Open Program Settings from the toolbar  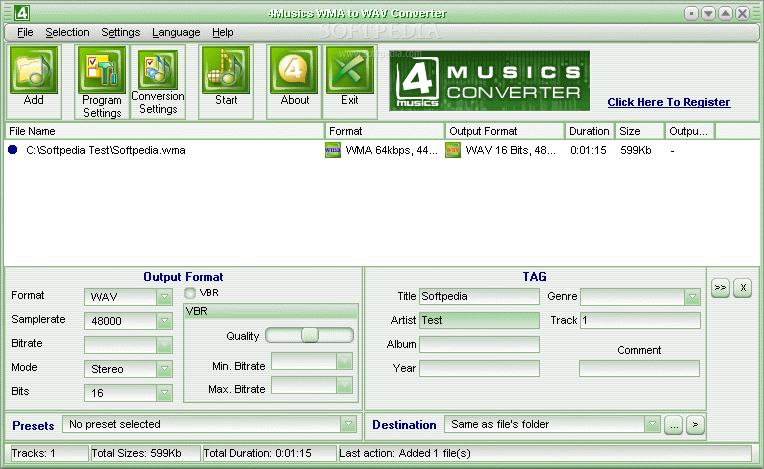click(101, 70)
